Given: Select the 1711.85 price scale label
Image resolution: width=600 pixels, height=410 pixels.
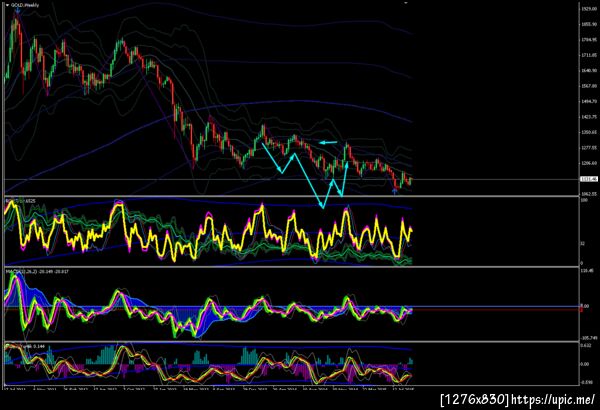Looking at the screenshot, I should (x=589, y=56).
